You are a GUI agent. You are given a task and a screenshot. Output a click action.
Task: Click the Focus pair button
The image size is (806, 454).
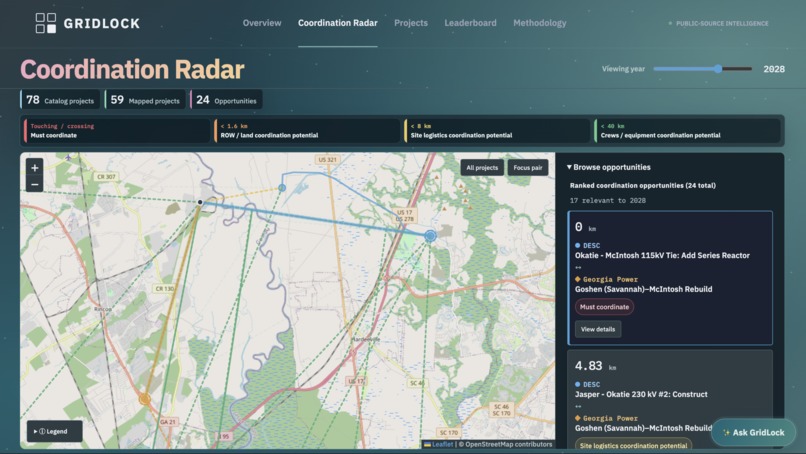coord(528,168)
